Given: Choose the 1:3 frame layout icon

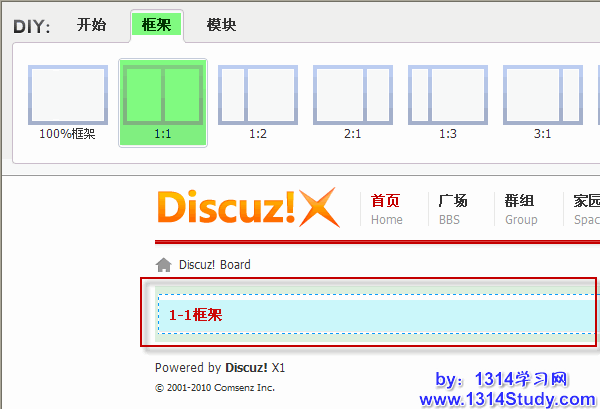Looking at the screenshot, I should tap(448, 96).
